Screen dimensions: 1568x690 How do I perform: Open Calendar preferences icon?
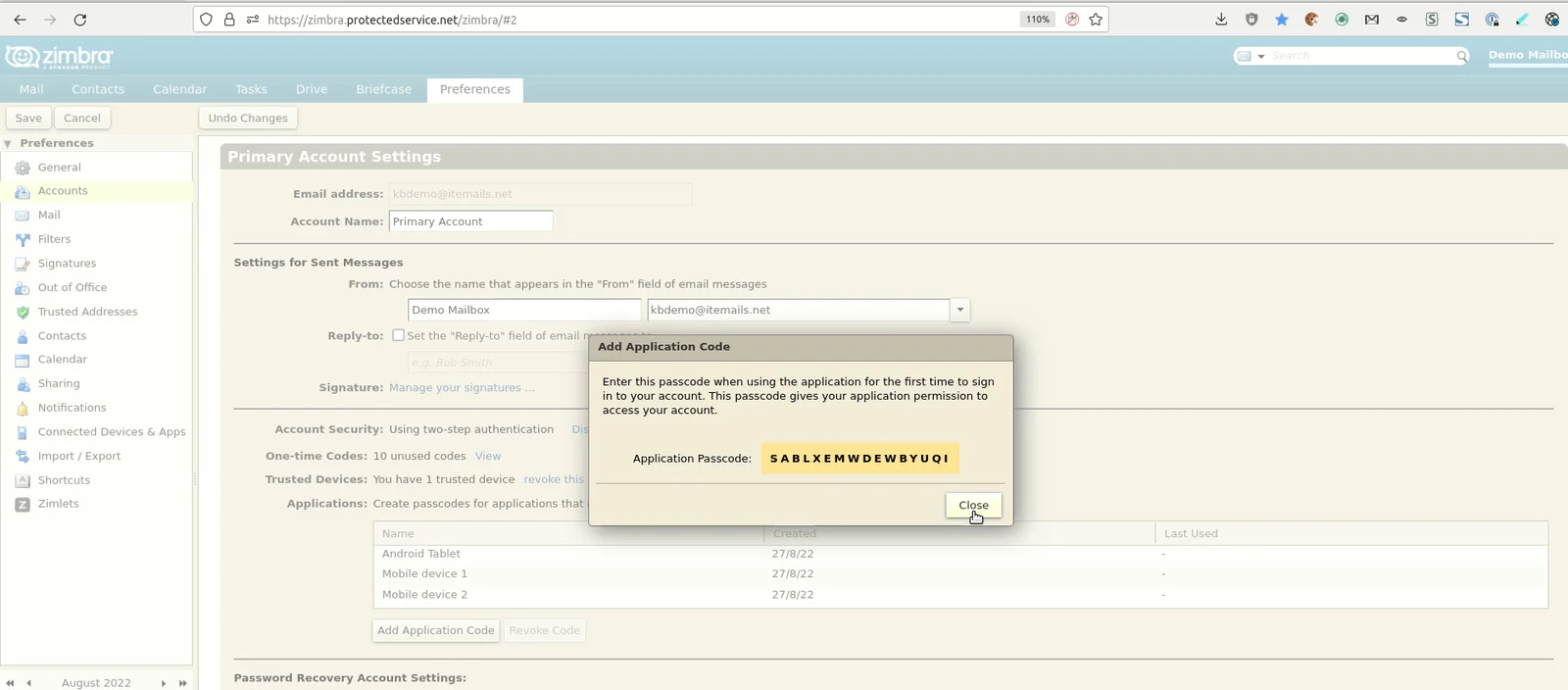point(23,360)
